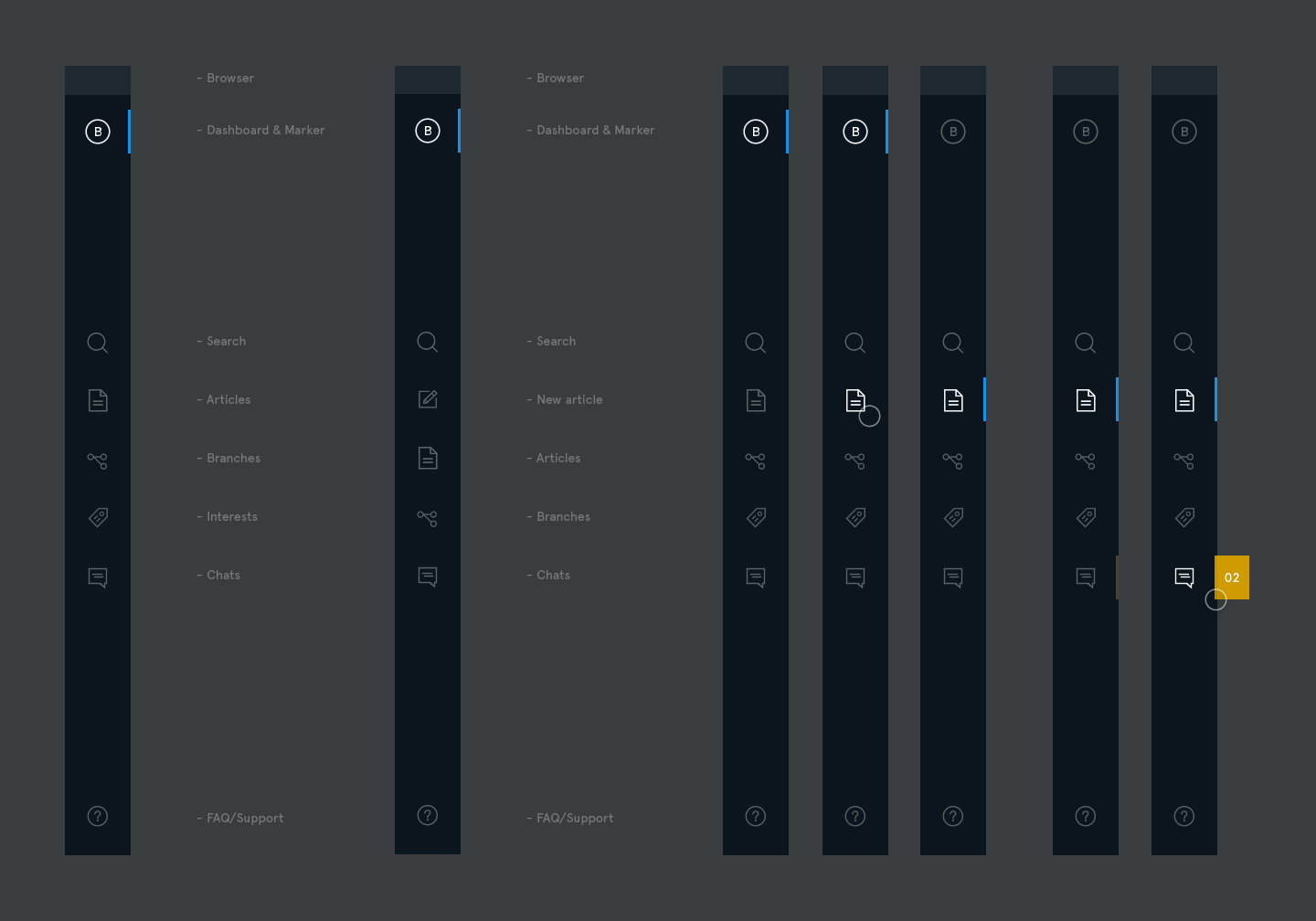Open the Articles document icon in leftmost sidebar
The image size is (1316, 921).
click(98, 400)
